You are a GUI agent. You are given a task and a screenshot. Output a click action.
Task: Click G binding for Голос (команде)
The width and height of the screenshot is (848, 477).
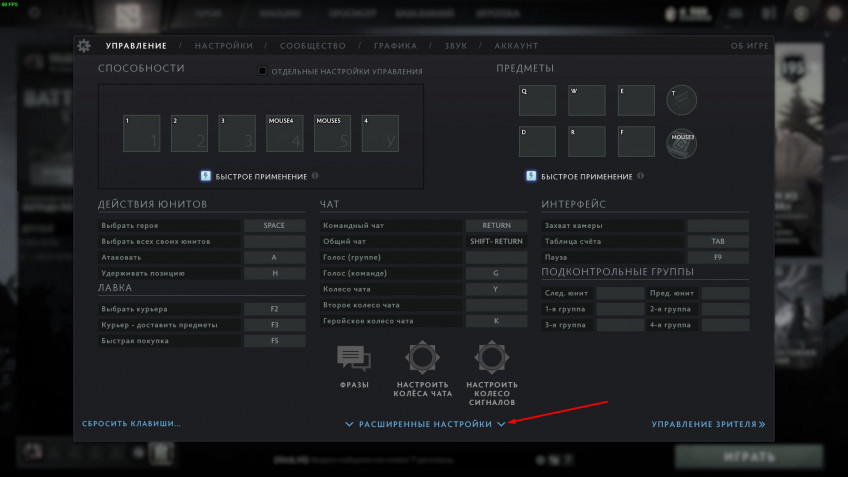pyautogui.click(x=496, y=273)
